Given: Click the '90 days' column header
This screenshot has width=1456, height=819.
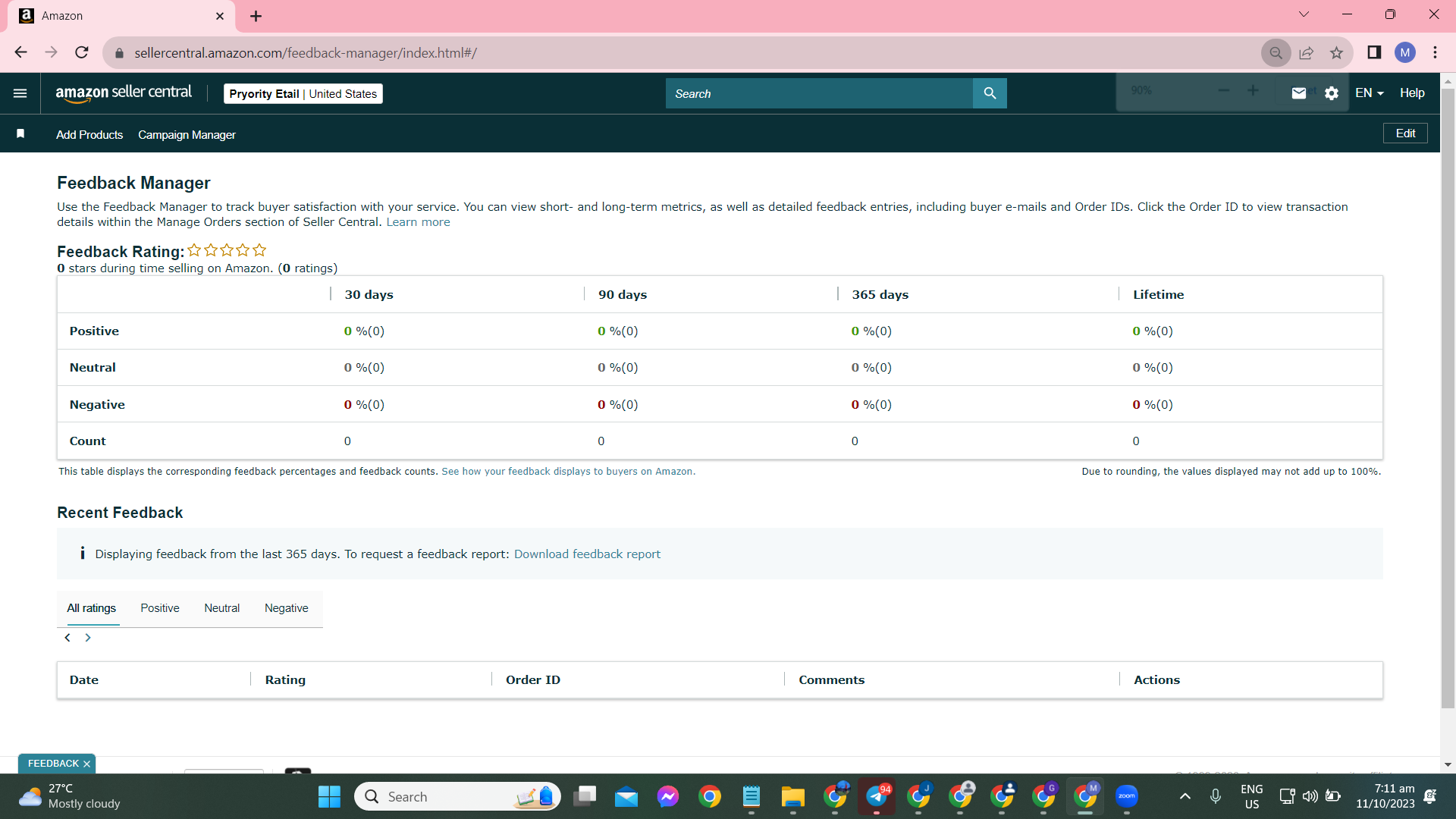Looking at the screenshot, I should pos(623,295).
